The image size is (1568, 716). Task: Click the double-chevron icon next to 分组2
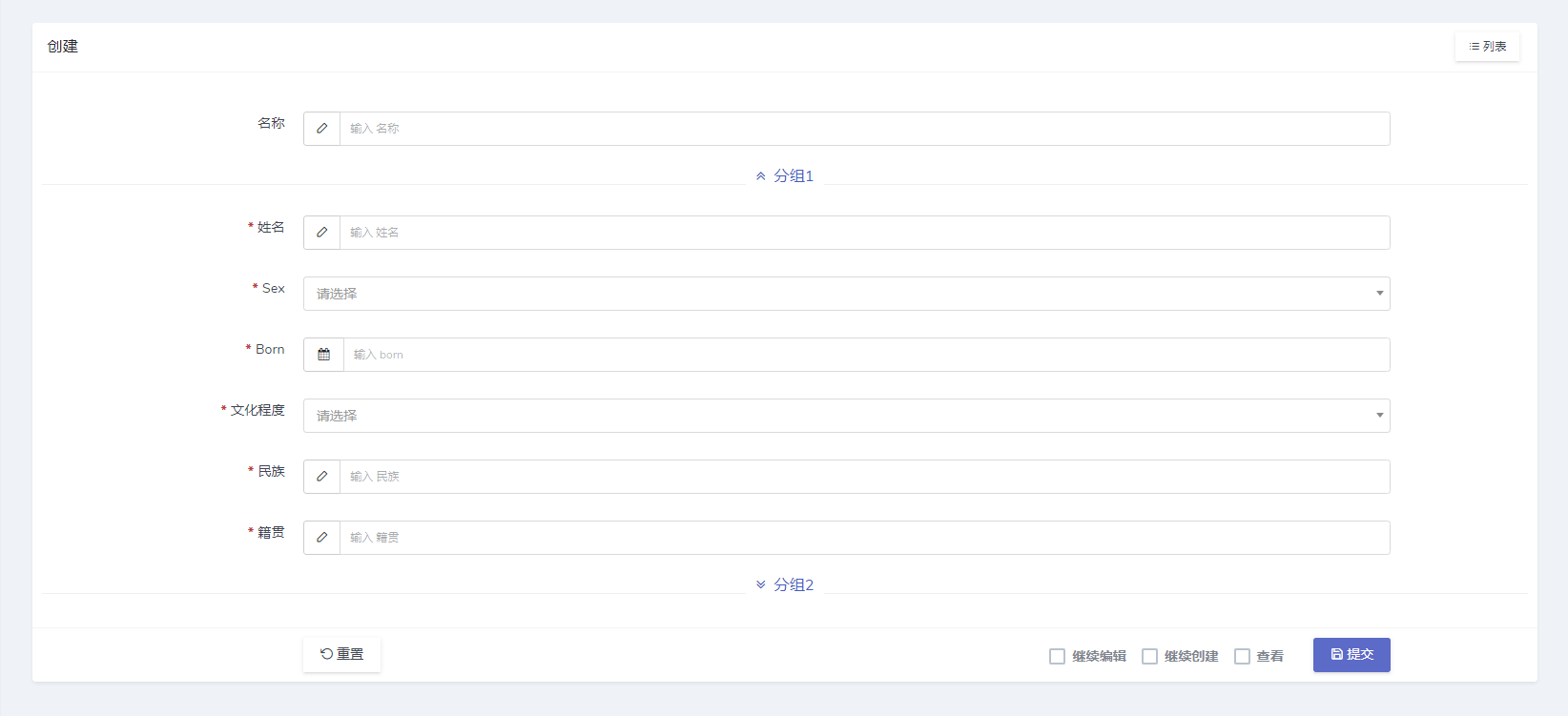[x=761, y=585]
